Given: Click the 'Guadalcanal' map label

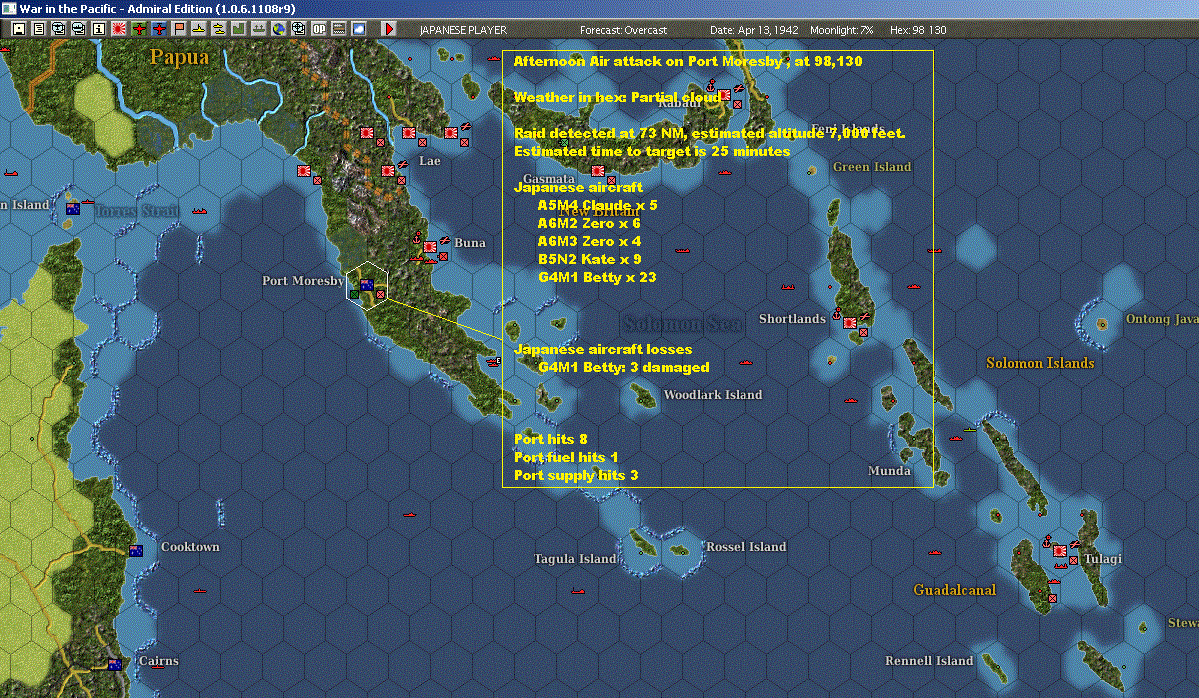Looking at the screenshot, I should (x=954, y=589).
